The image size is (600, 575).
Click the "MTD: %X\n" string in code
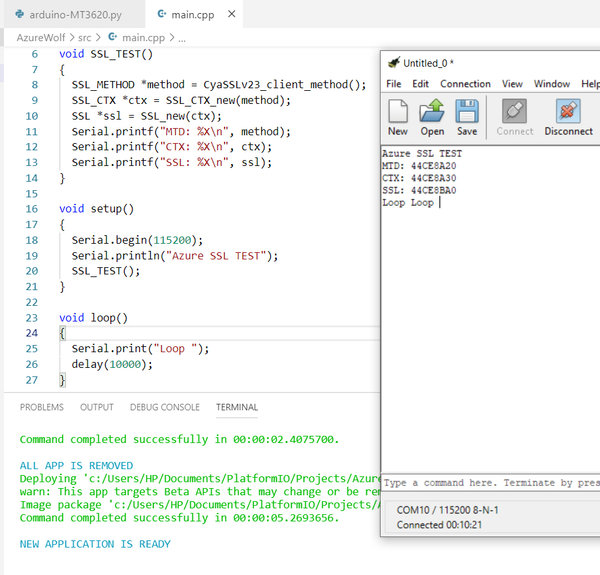click(194, 132)
